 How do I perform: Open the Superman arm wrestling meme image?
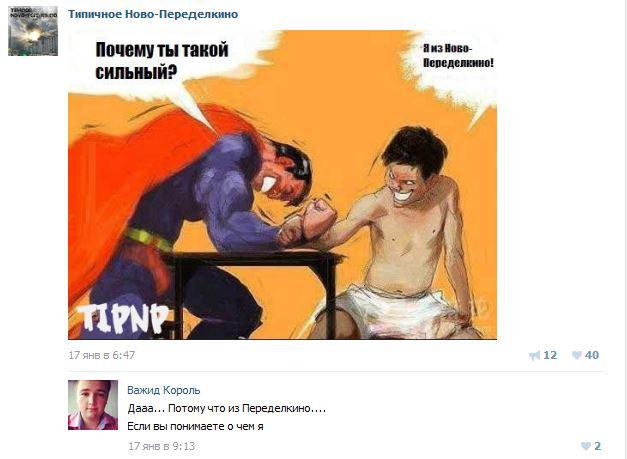pyautogui.click(x=282, y=185)
